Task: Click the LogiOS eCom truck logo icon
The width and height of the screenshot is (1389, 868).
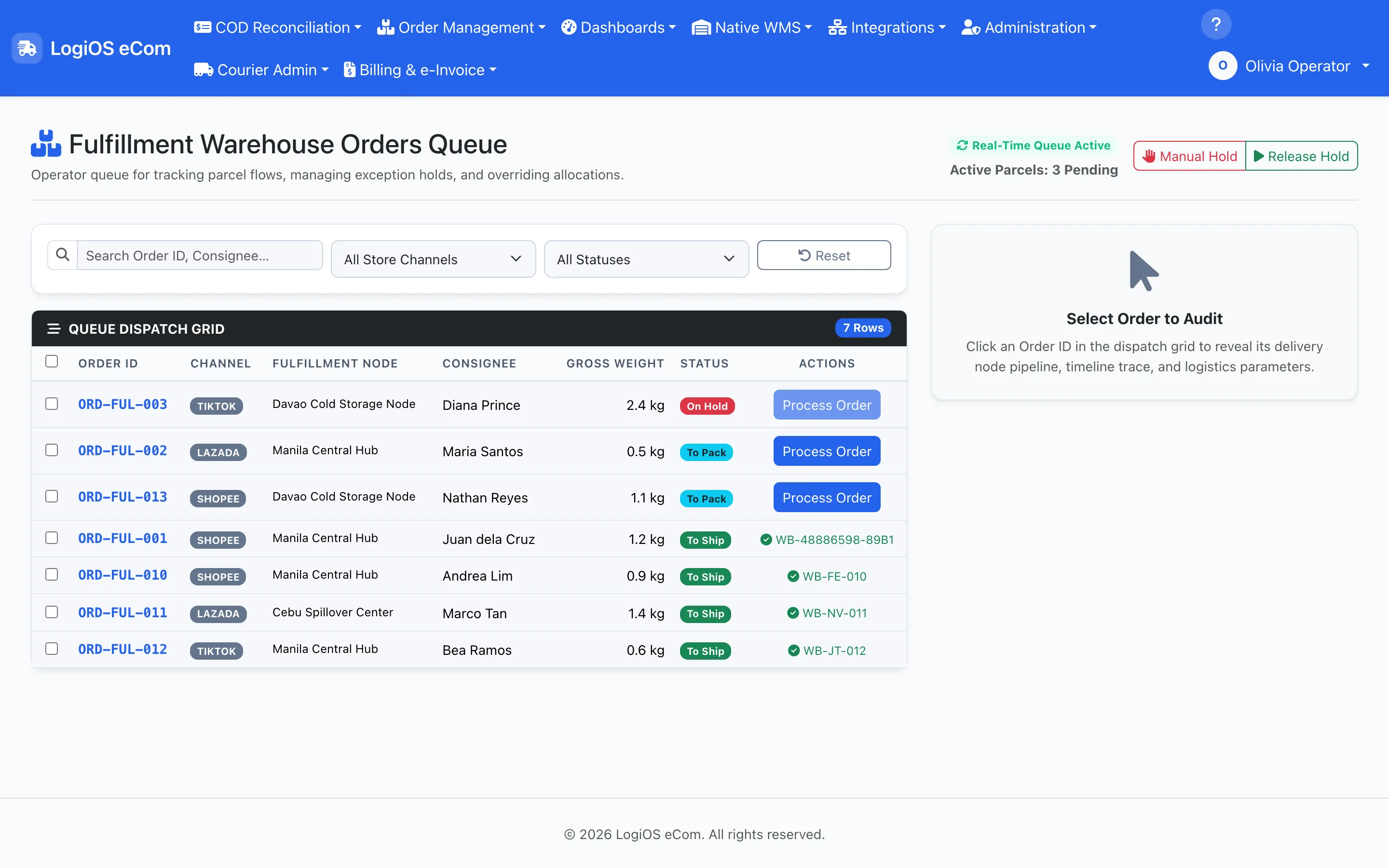Action: tap(27, 48)
